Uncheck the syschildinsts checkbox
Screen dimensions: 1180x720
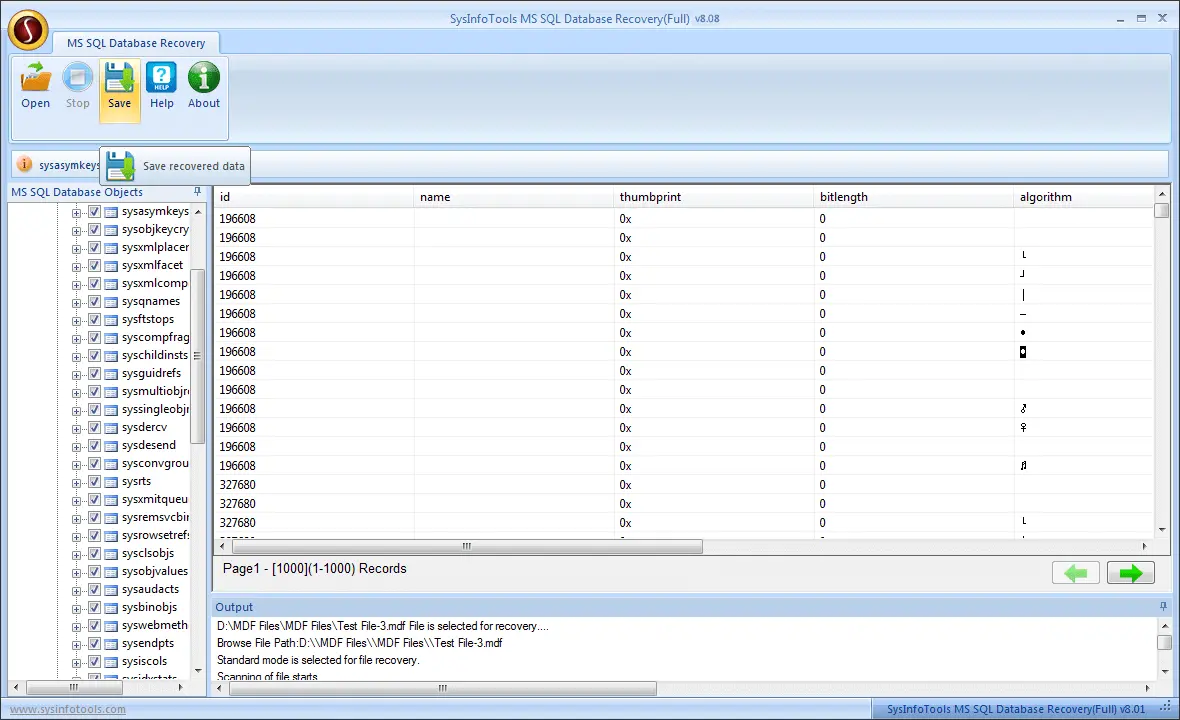(x=94, y=355)
